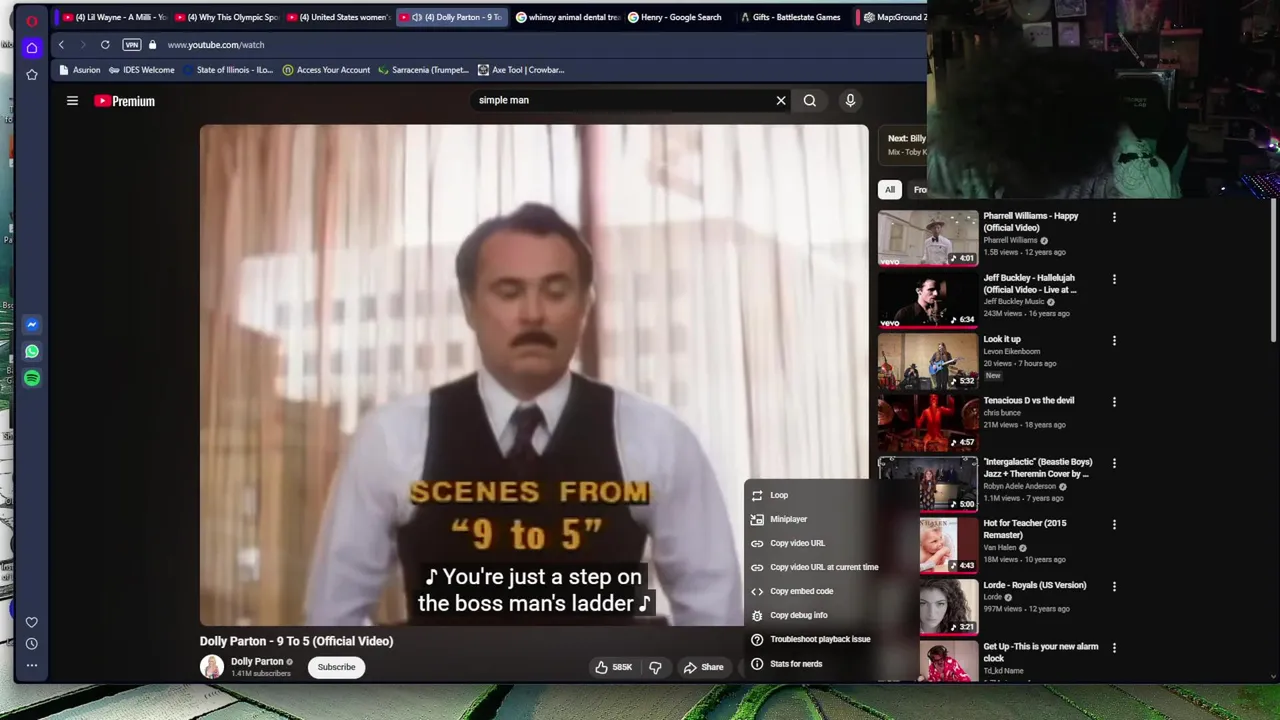This screenshot has width=1280, height=720.
Task: Open options for Pharrell Williams - Happy
Action: pos(1114,217)
